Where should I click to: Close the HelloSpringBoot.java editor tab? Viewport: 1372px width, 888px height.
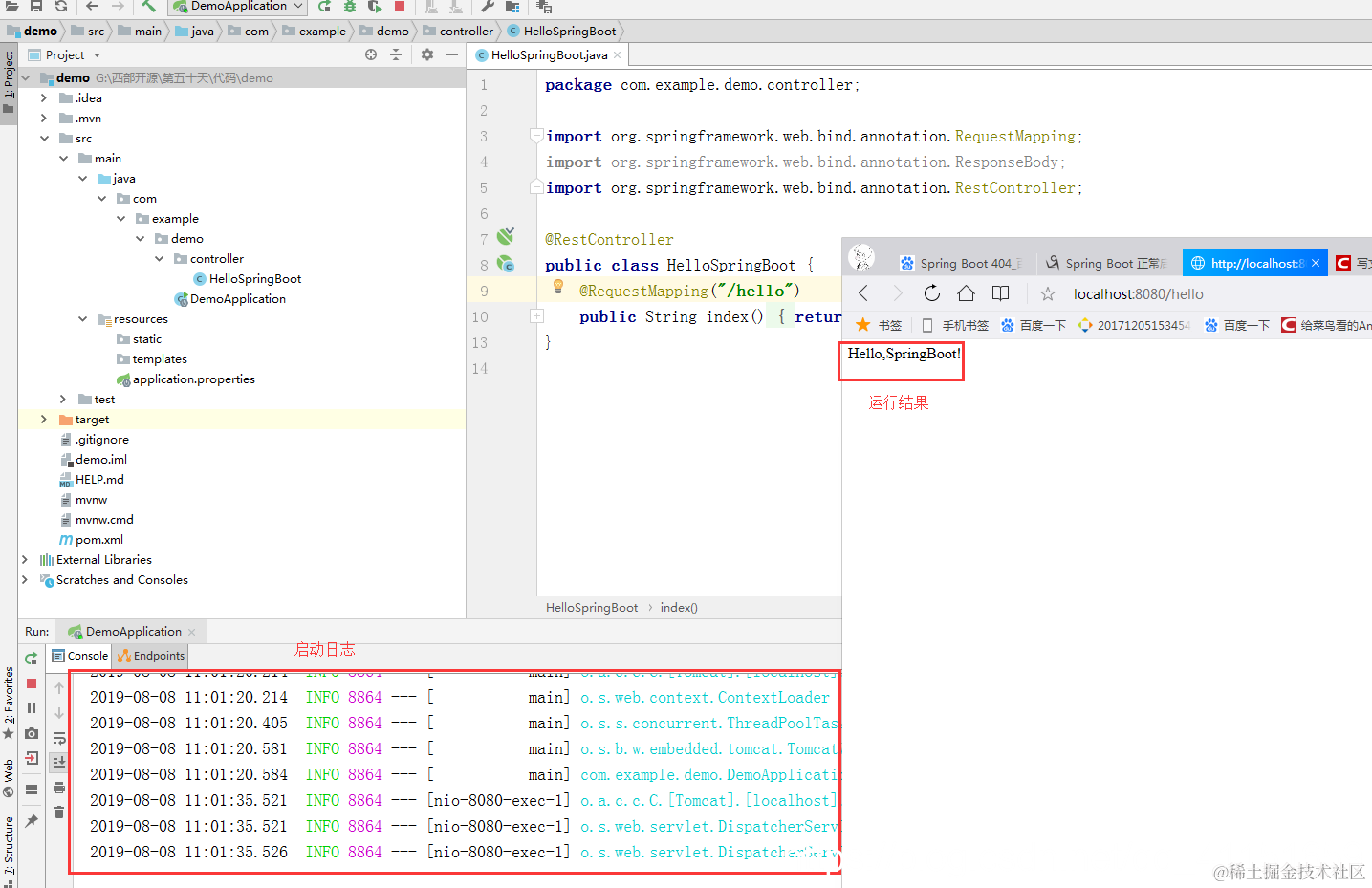coord(618,55)
